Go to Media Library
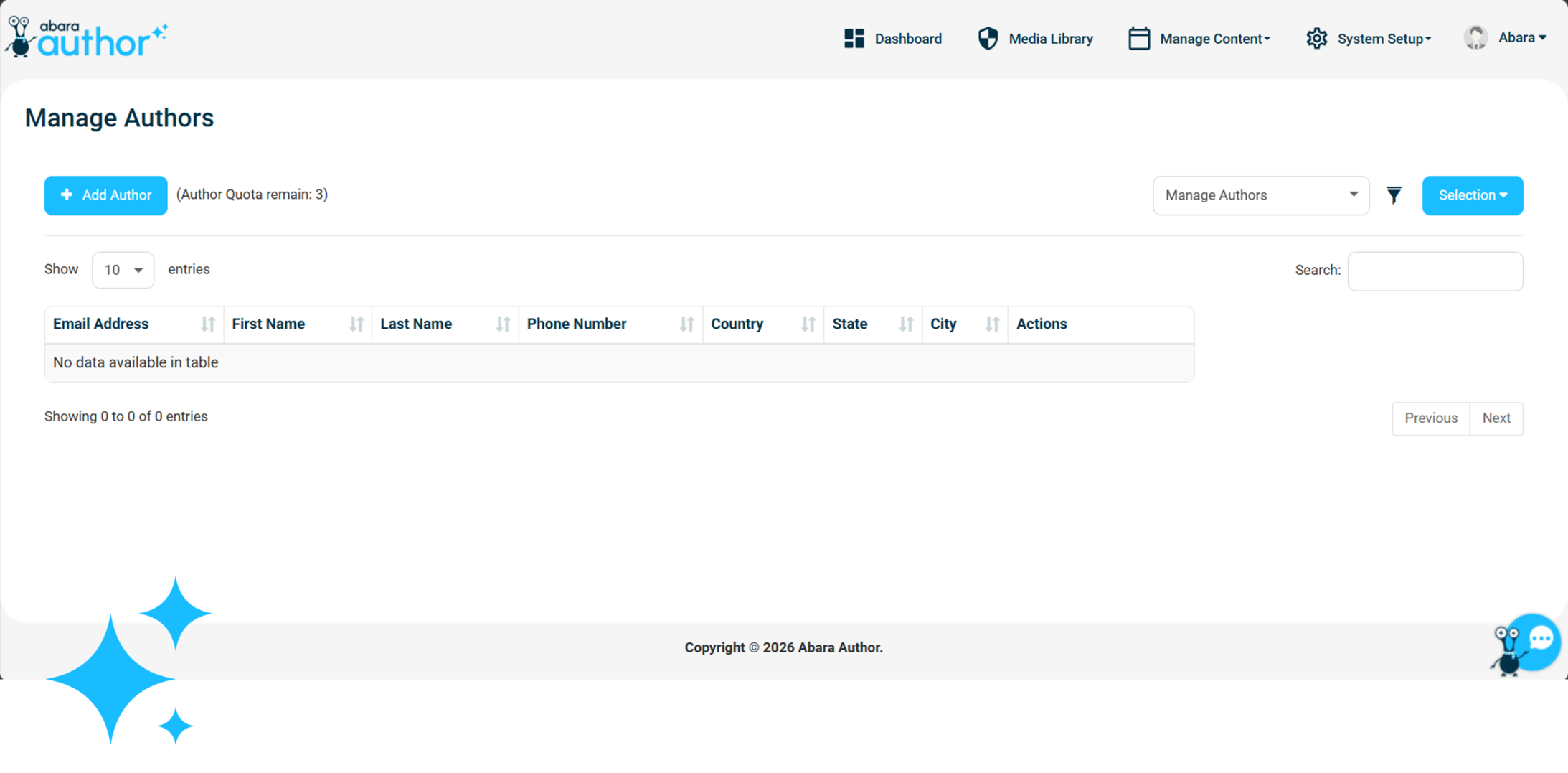 pyautogui.click(x=1051, y=39)
